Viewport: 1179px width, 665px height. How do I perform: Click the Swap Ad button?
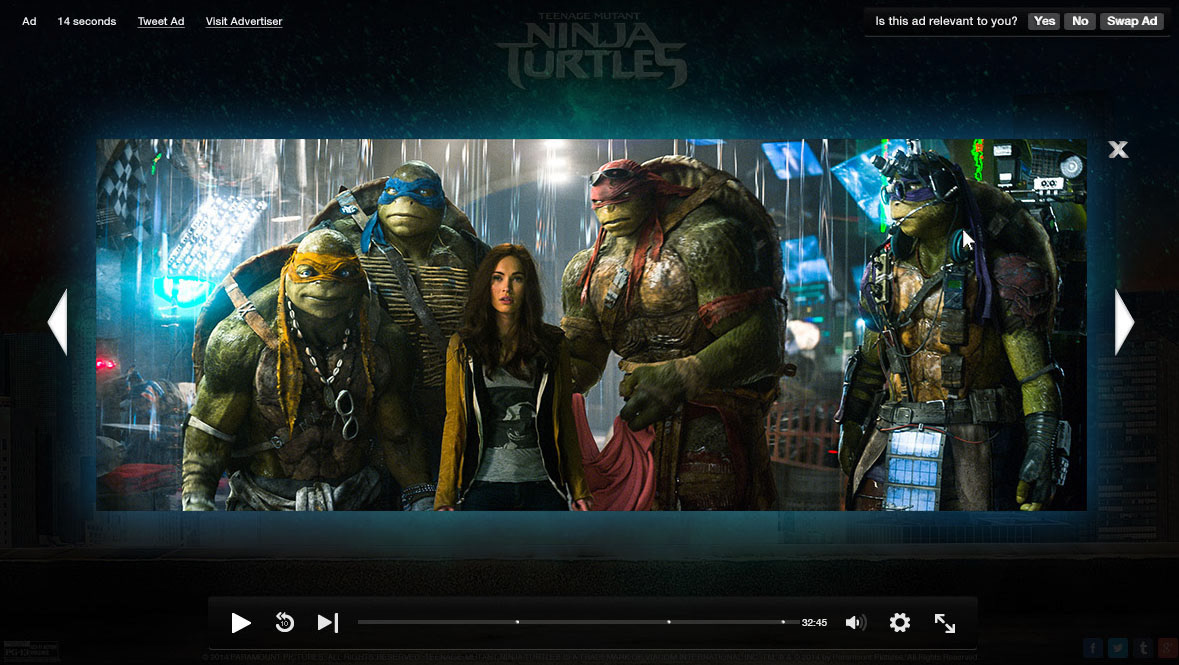[x=1132, y=21]
